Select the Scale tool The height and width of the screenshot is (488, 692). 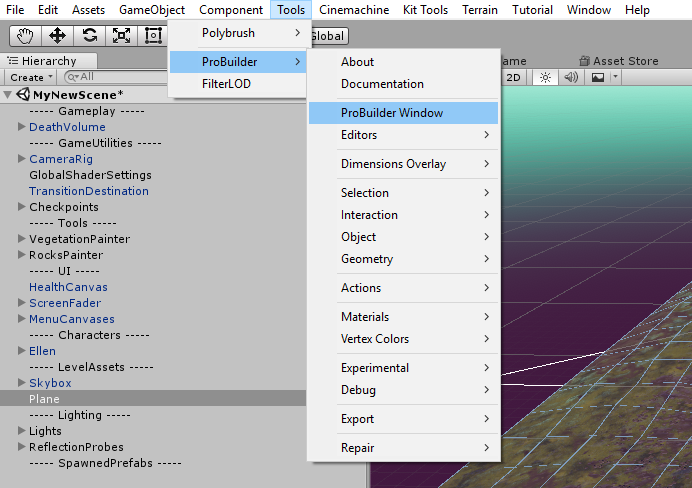(x=121, y=36)
